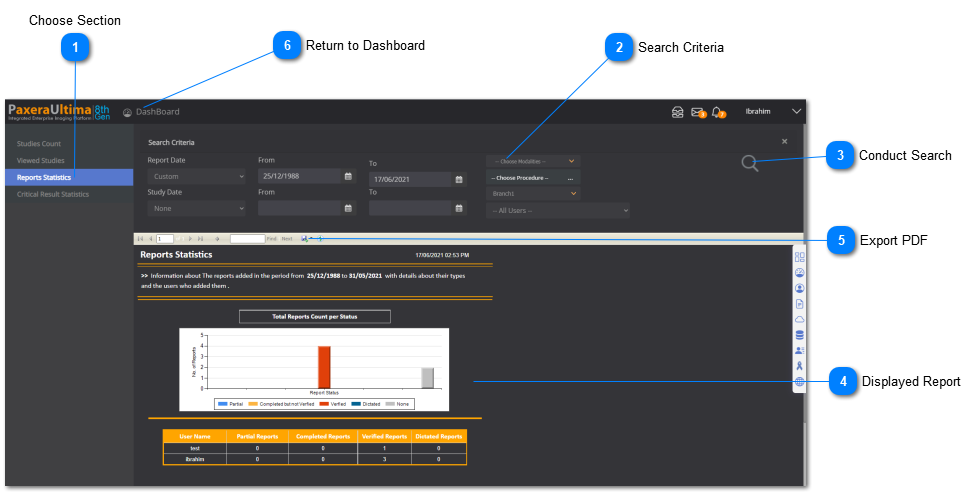
Task: Expand the Ibrahim user menu chevron
Action: click(x=796, y=112)
